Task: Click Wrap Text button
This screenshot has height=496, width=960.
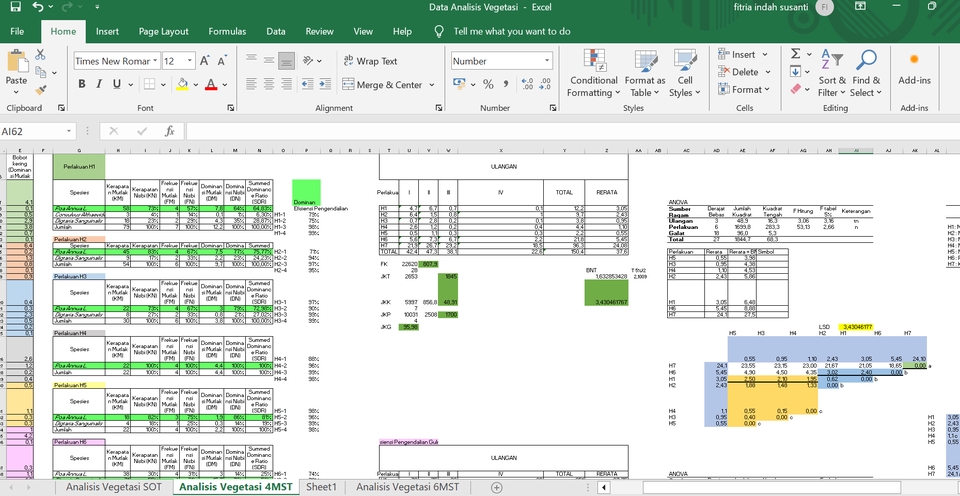Action: click(x=370, y=61)
